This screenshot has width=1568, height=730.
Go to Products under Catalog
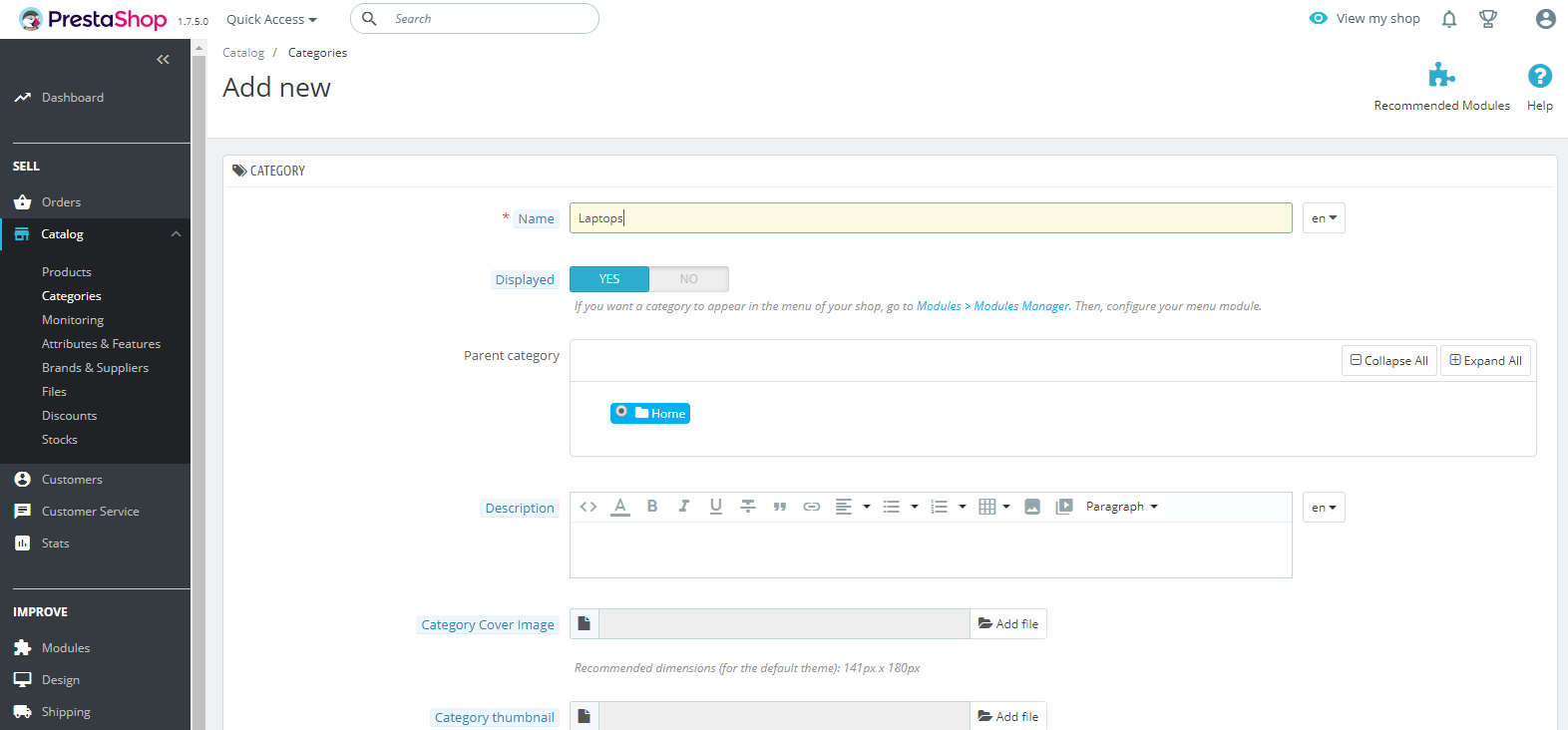pyautogui.click(x=67, y=272)
